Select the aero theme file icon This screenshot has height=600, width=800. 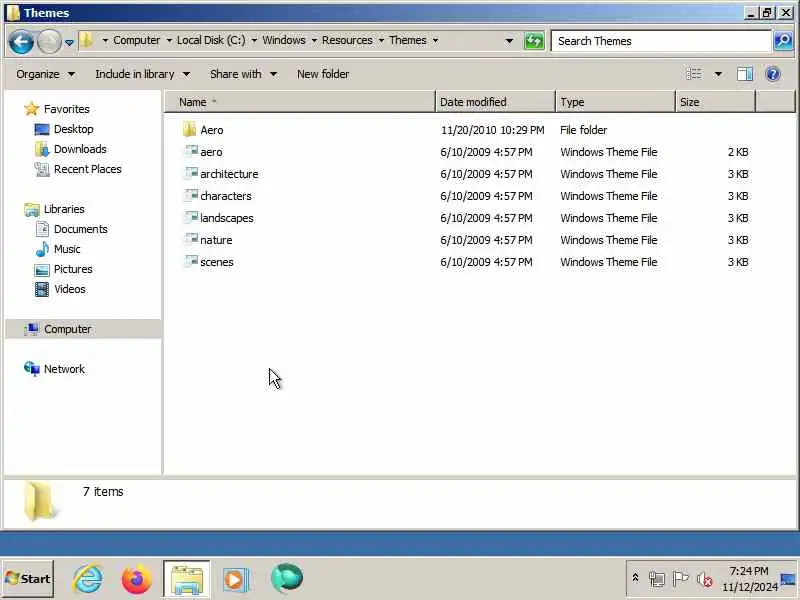191,151
